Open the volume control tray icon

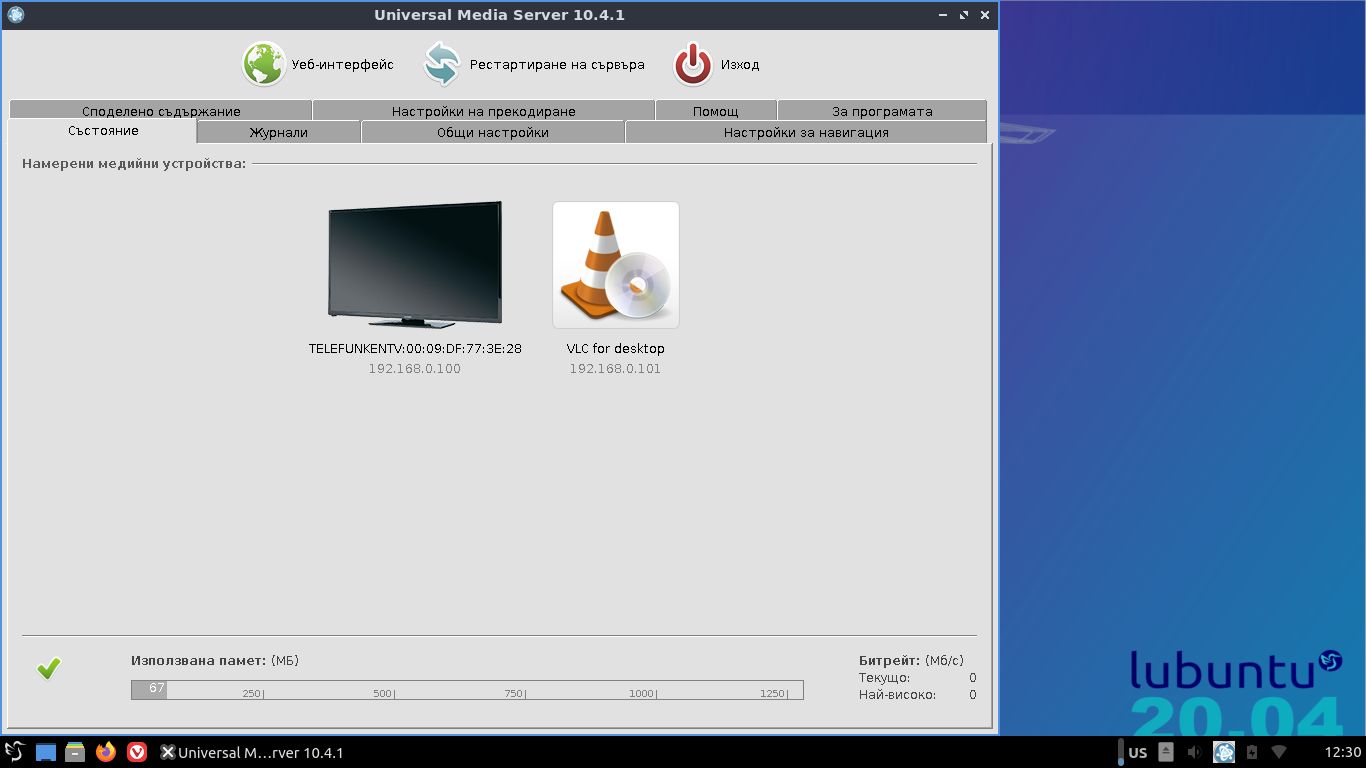(1194, 752)
